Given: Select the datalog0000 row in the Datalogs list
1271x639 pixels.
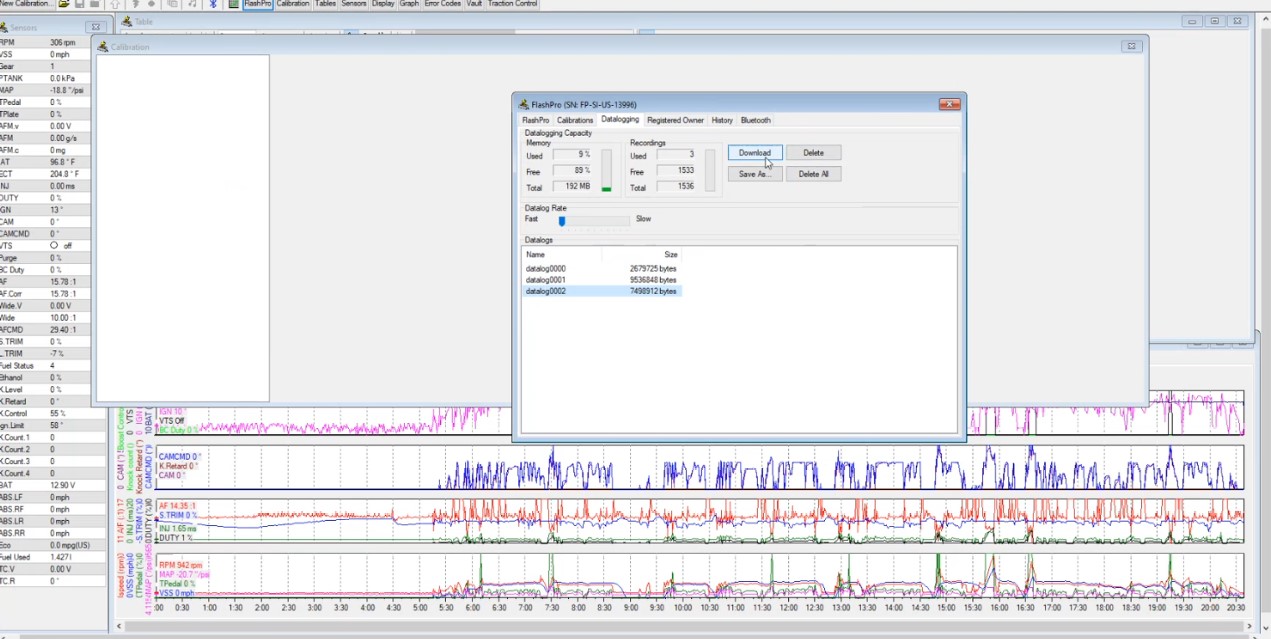Looking at the screenshot, I should point(601,269).
